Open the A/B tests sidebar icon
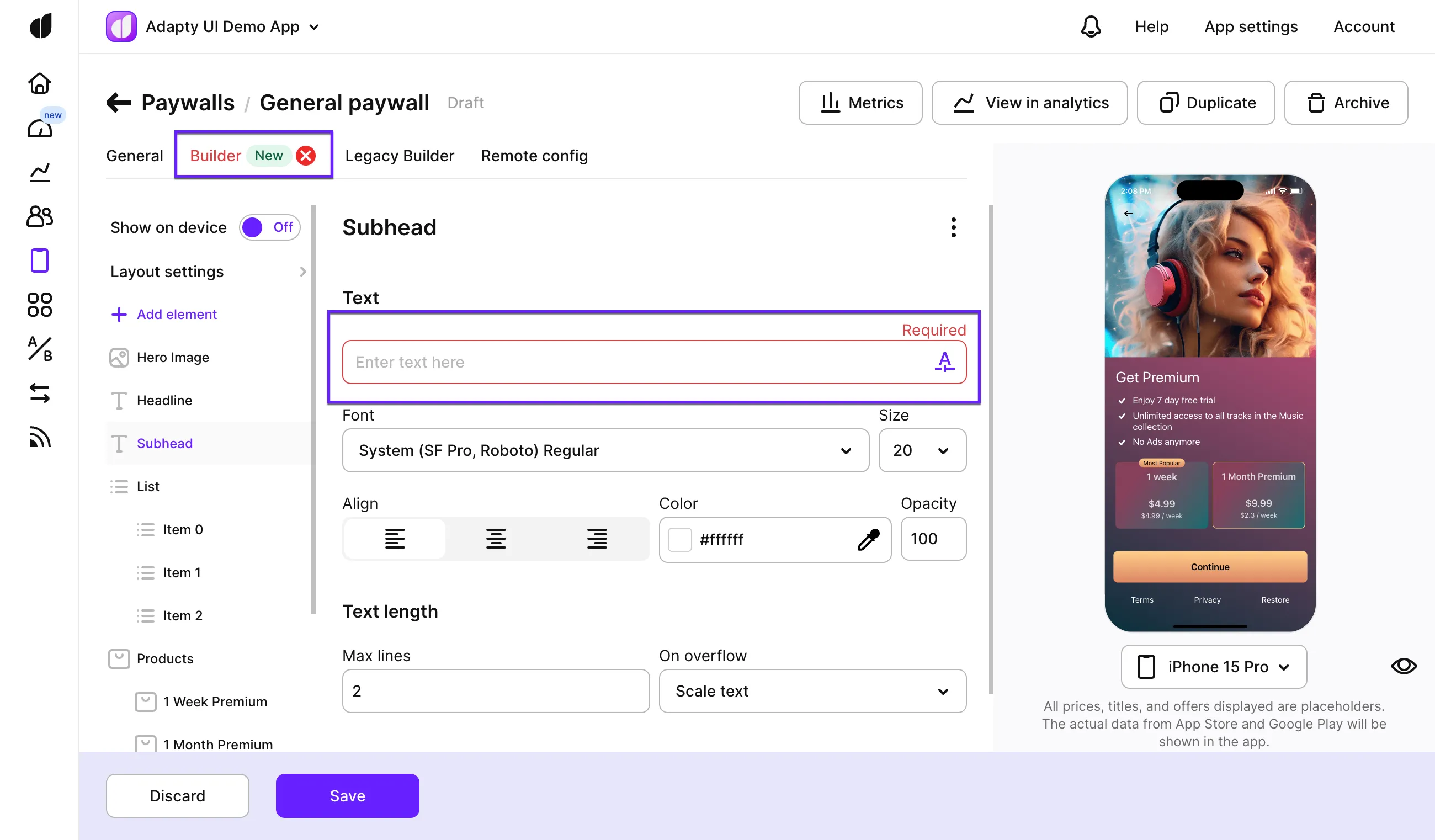Viewport: 1435px width, 840px height. click(x=39, y=349)
